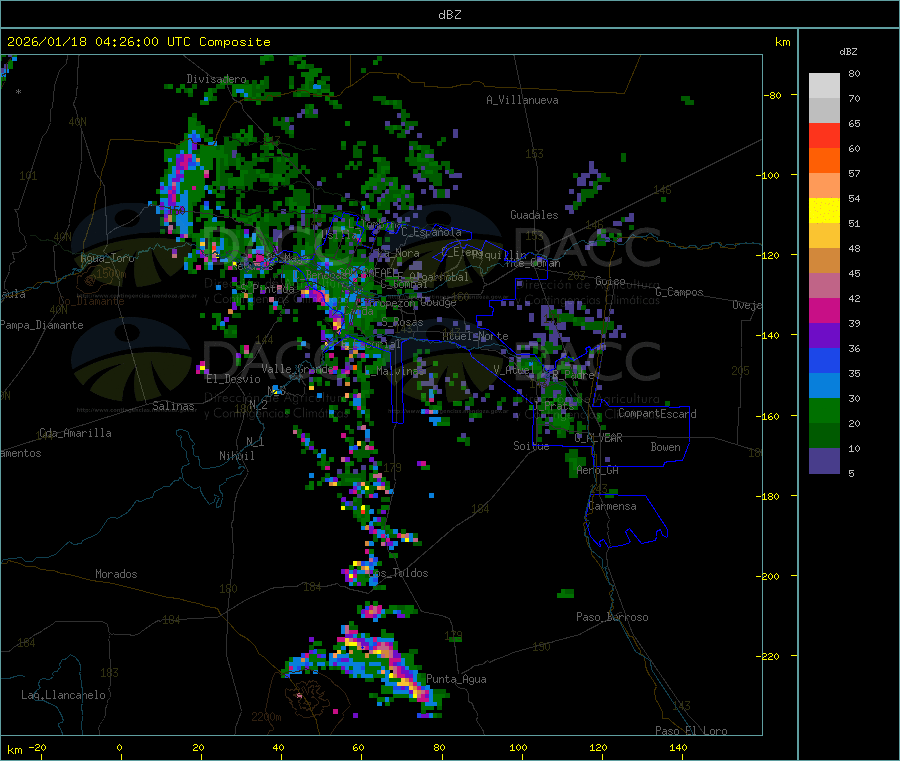Select the 'Pampa_Diamante' label
Screen dimensions: 900x761
click(x=42, y=325)
